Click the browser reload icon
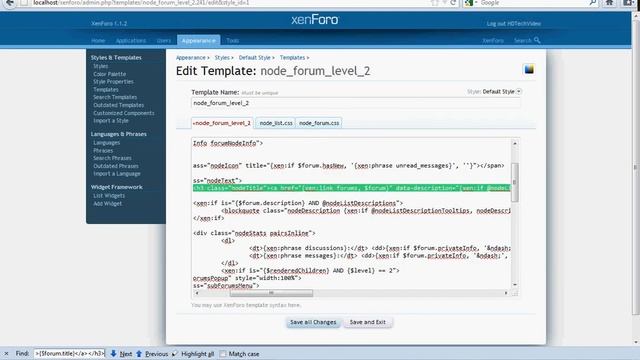Image resolution: width=640 pixels, height=360 pixels. click(x=453, y=2)
